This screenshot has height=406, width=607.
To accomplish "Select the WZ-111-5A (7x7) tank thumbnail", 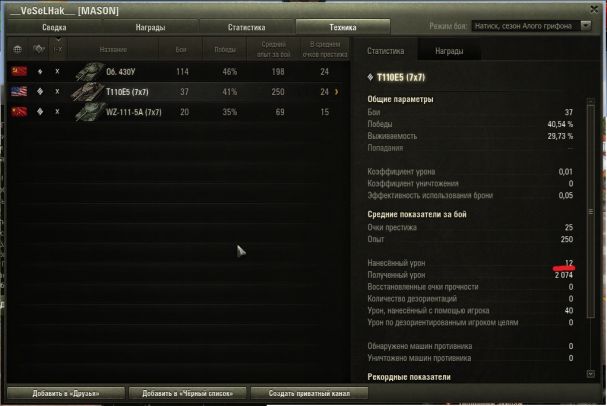I will click(x=90, y=112).
